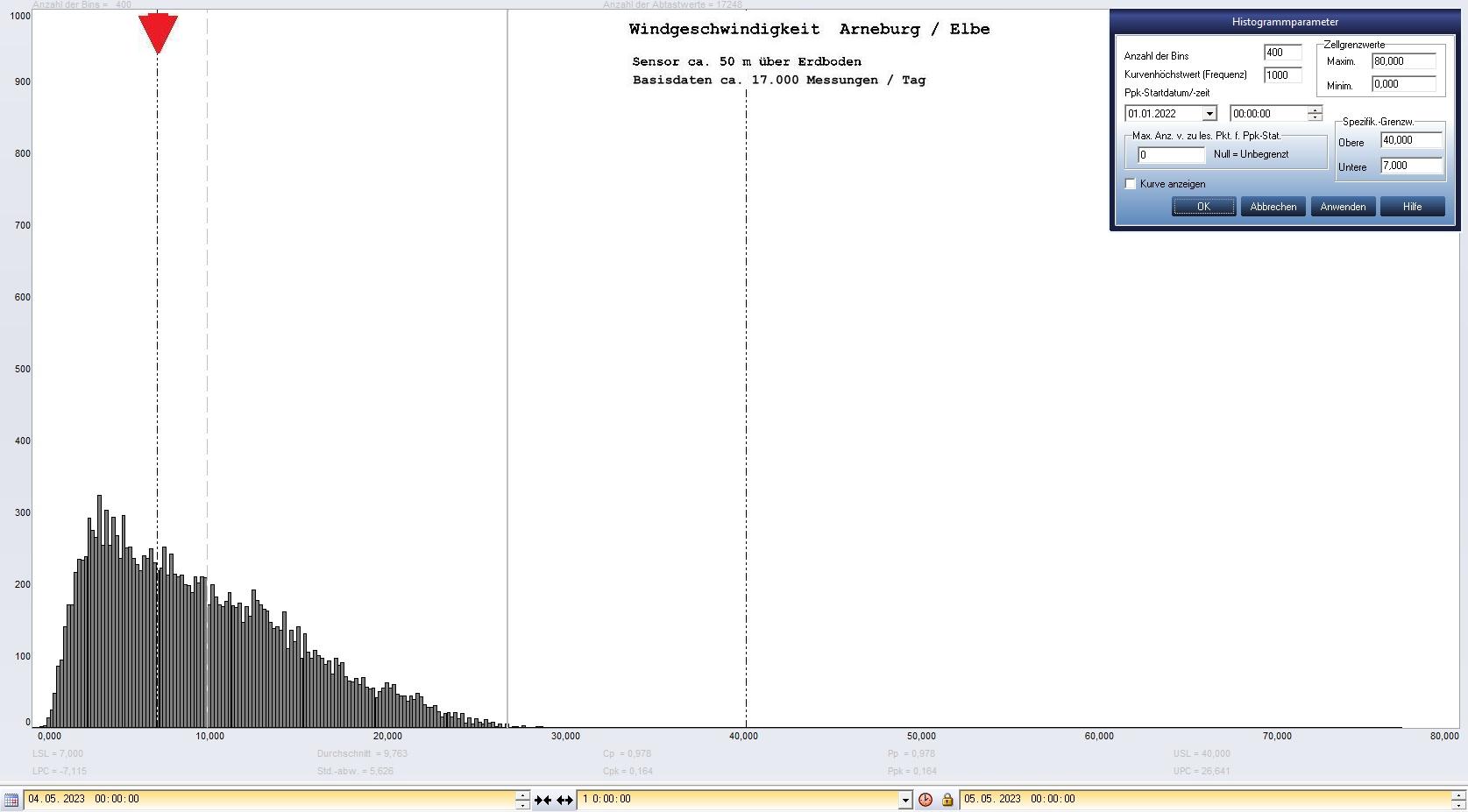Image resolution: width=1468 pixels, height=812 pixels.
Task: Open the calendar icon in the time bar
Action: click(x=11, y=800)
